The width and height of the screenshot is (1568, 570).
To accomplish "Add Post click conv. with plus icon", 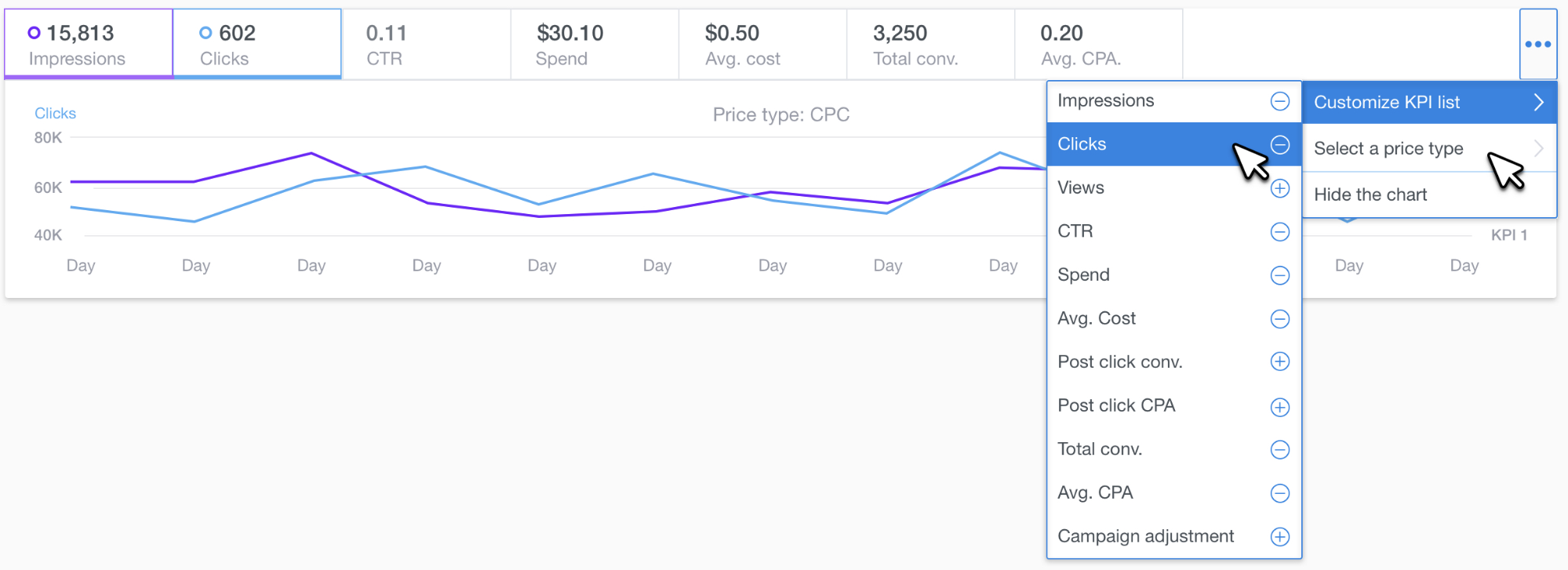I will (x=1279, y=361).
